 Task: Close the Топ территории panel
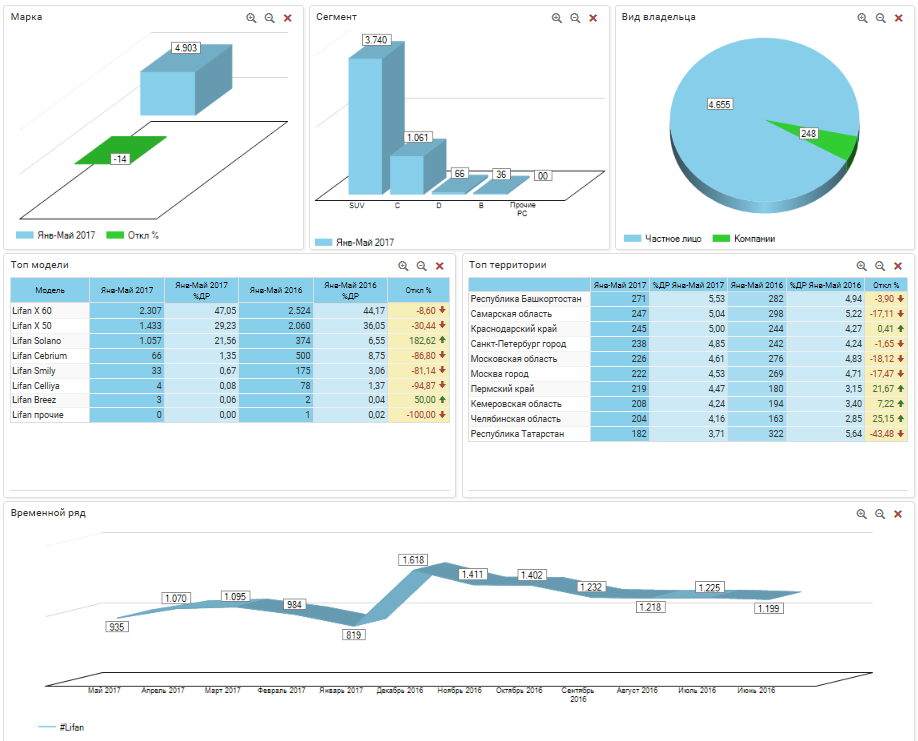[898, 266]
